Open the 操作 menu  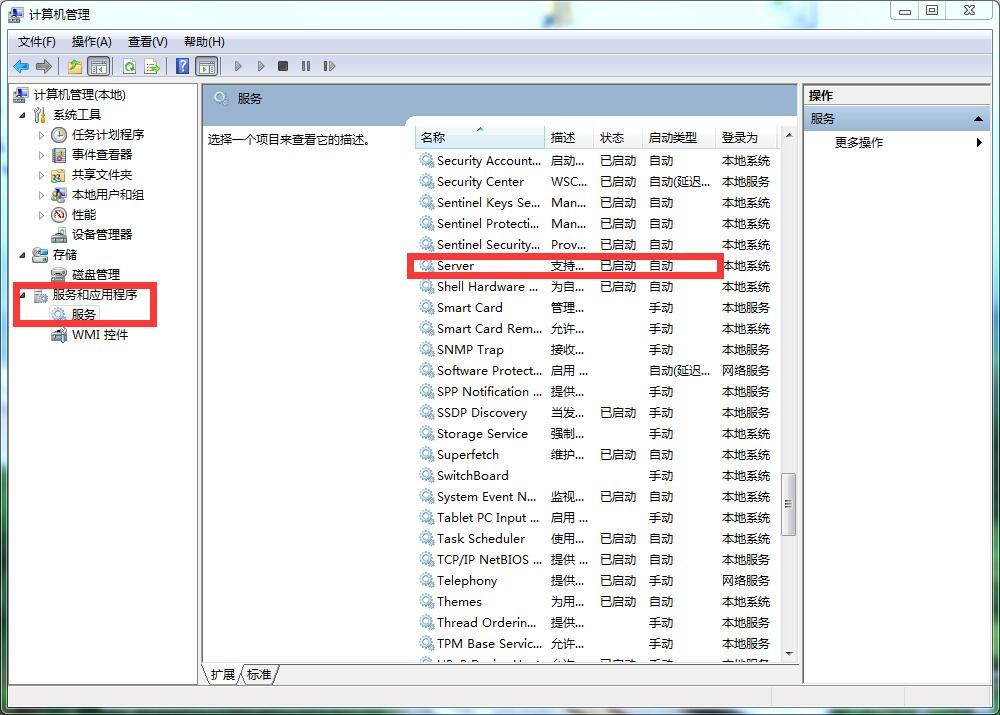click(91, 41)
